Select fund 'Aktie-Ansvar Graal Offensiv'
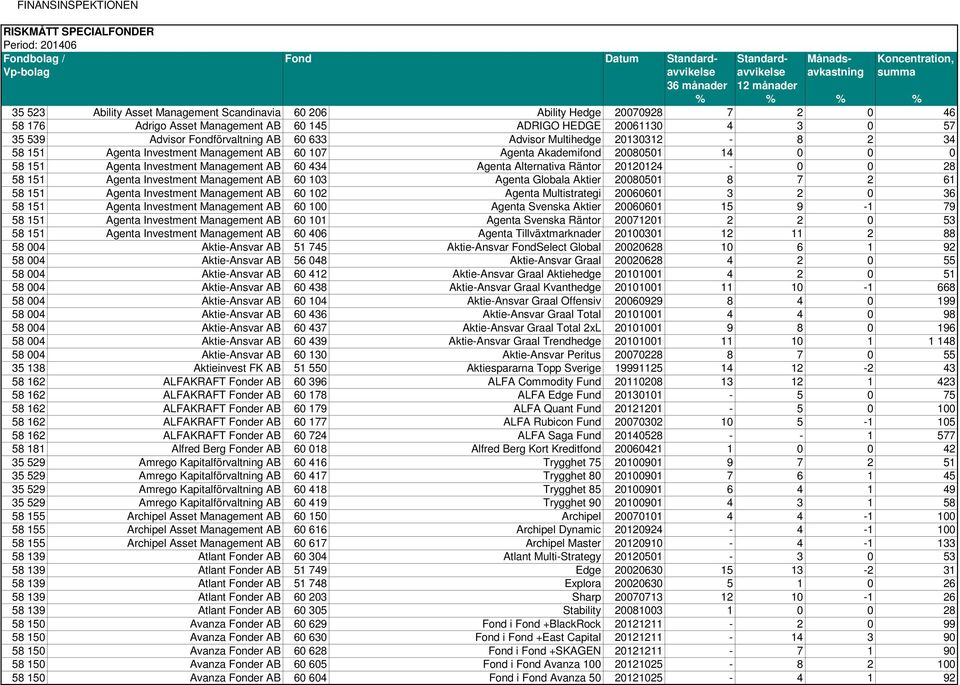Screen dimensions: 960x685 coord(534,301)
